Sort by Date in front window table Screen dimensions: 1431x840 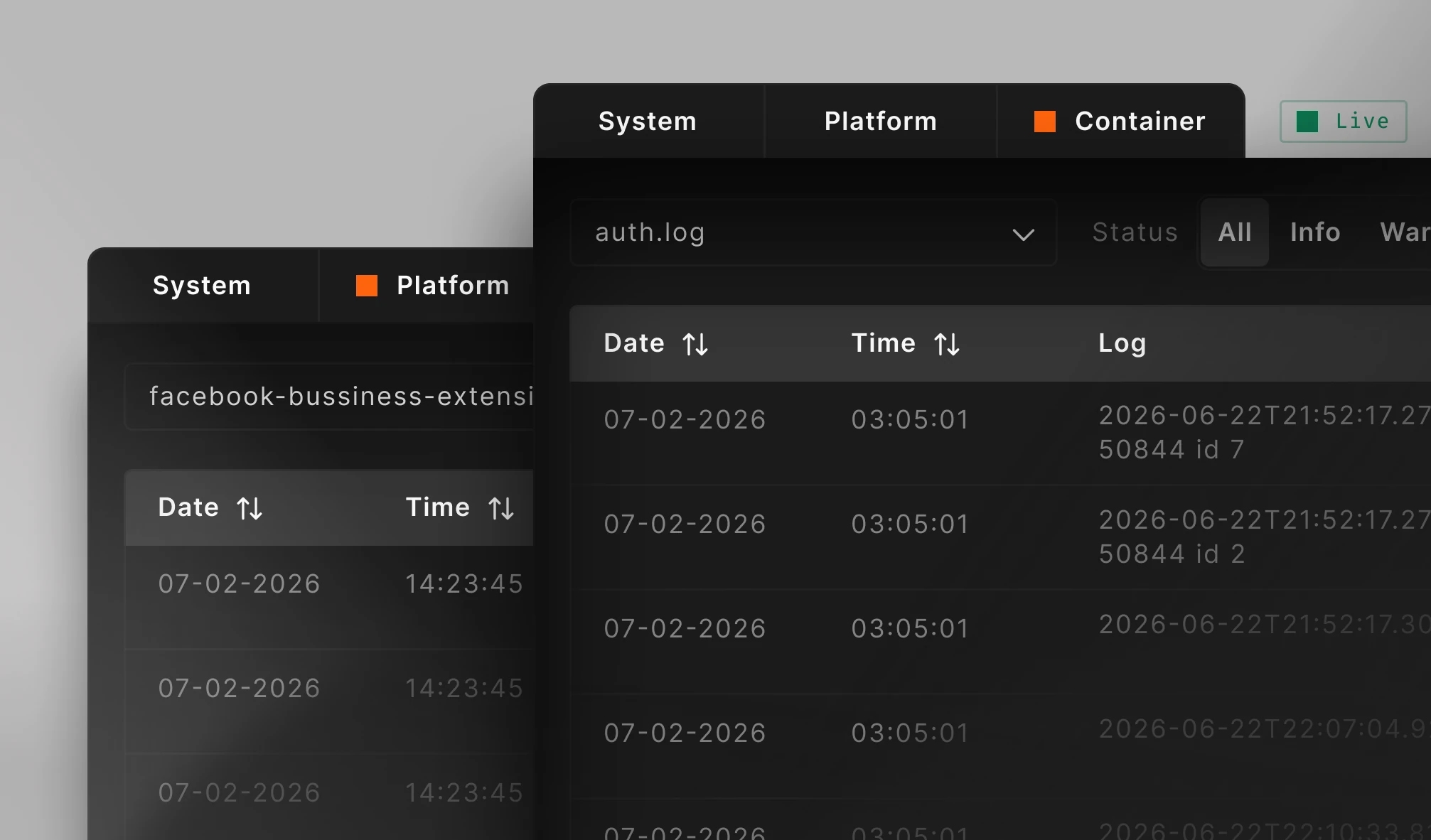click(695, 345)
